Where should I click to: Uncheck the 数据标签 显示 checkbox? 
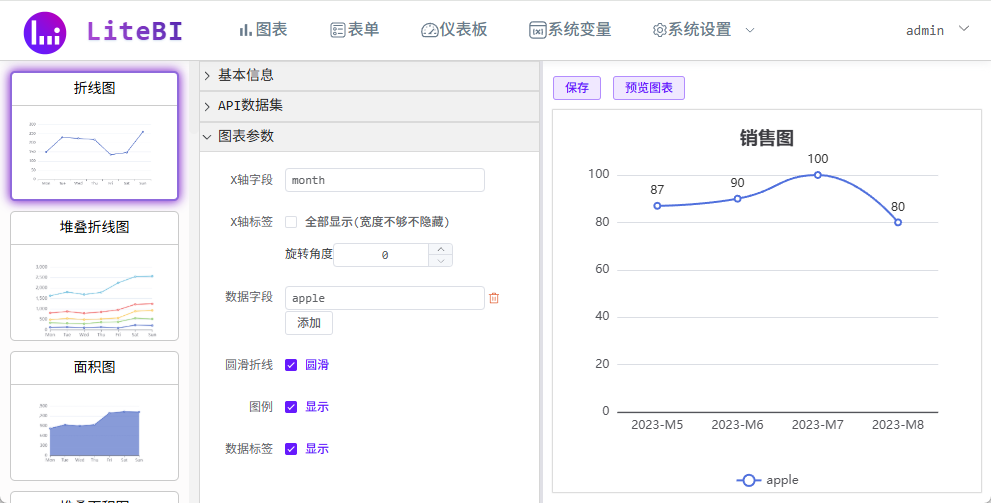click(x=291, y=449)
